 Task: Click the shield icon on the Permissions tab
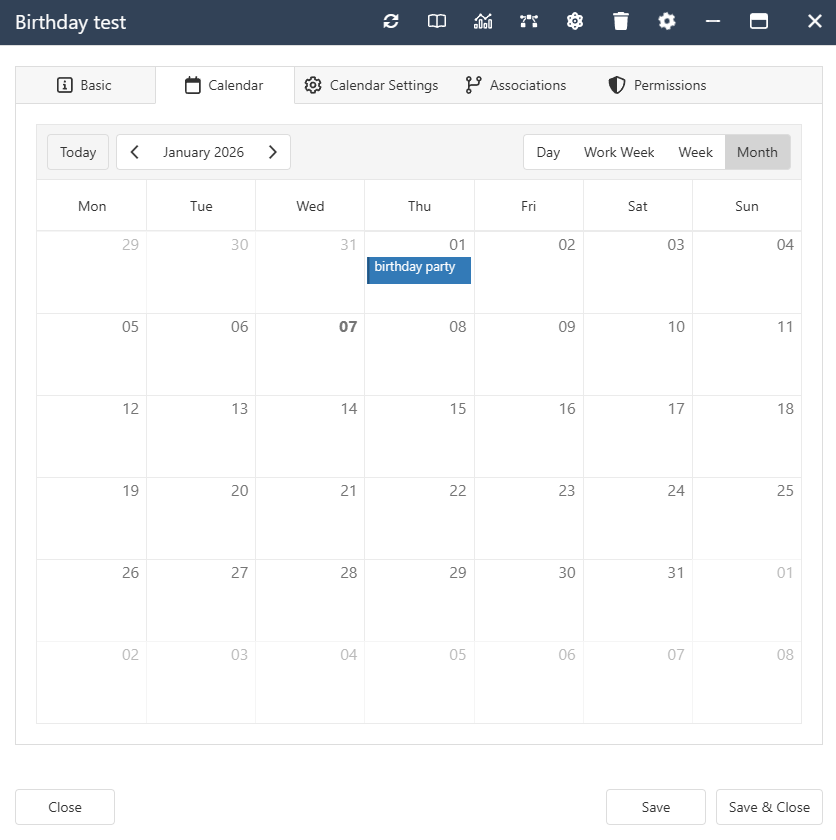616,85
